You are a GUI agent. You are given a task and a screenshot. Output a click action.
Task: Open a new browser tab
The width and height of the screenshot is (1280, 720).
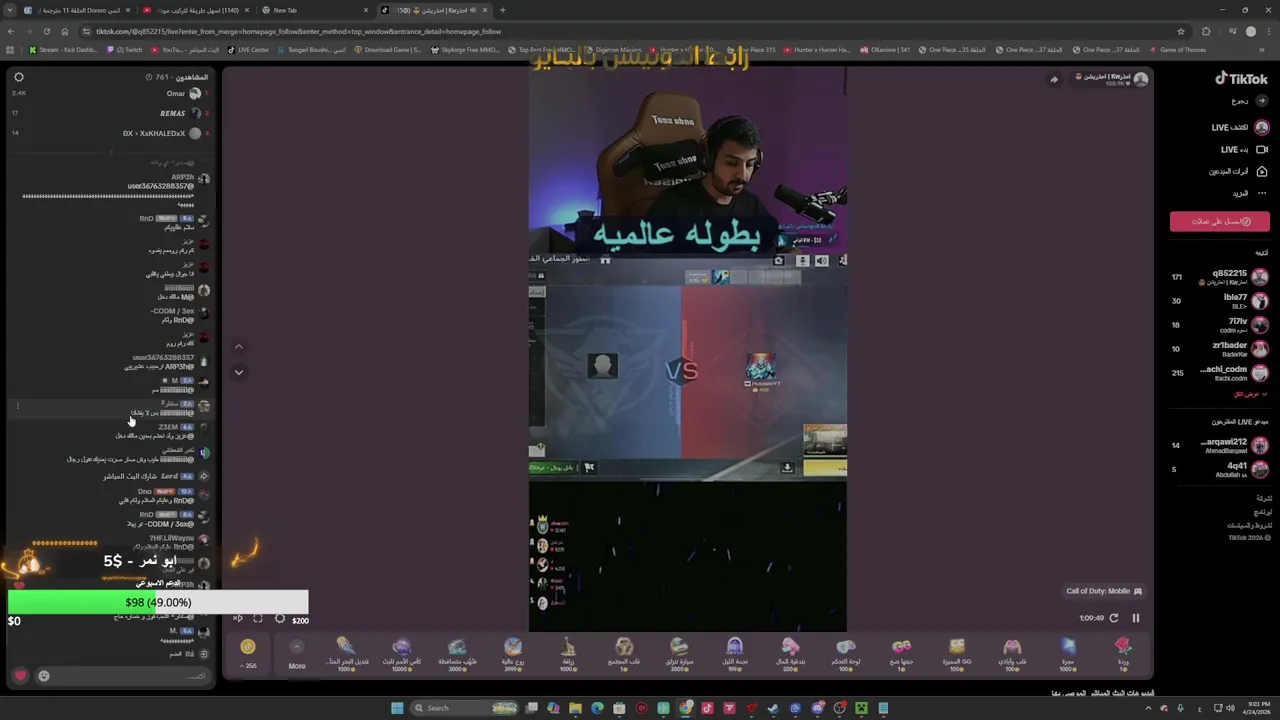pos(502,10)
